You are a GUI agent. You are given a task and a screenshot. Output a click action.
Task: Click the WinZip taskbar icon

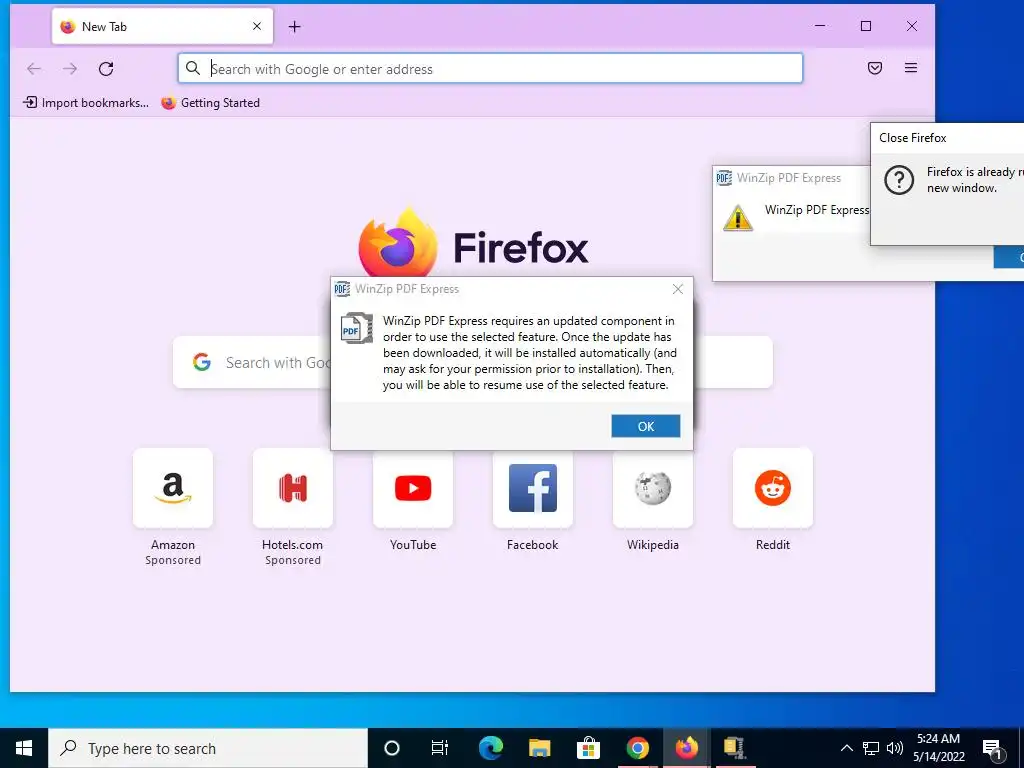pos(735,748)
